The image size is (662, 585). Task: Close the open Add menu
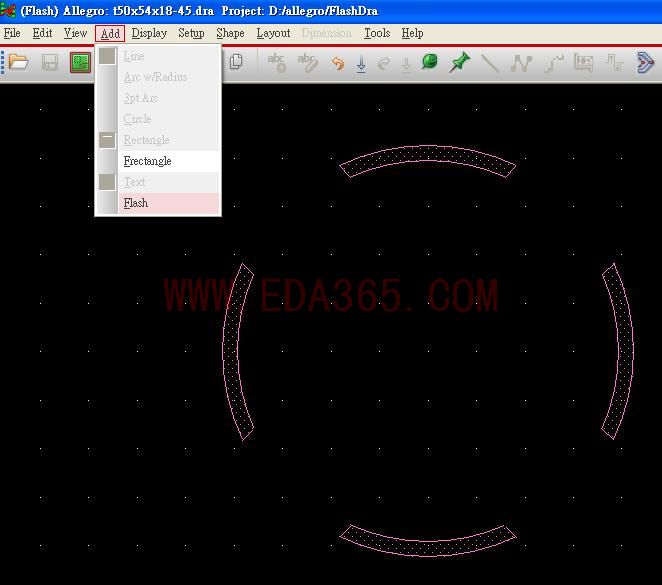tap(110, 33)
